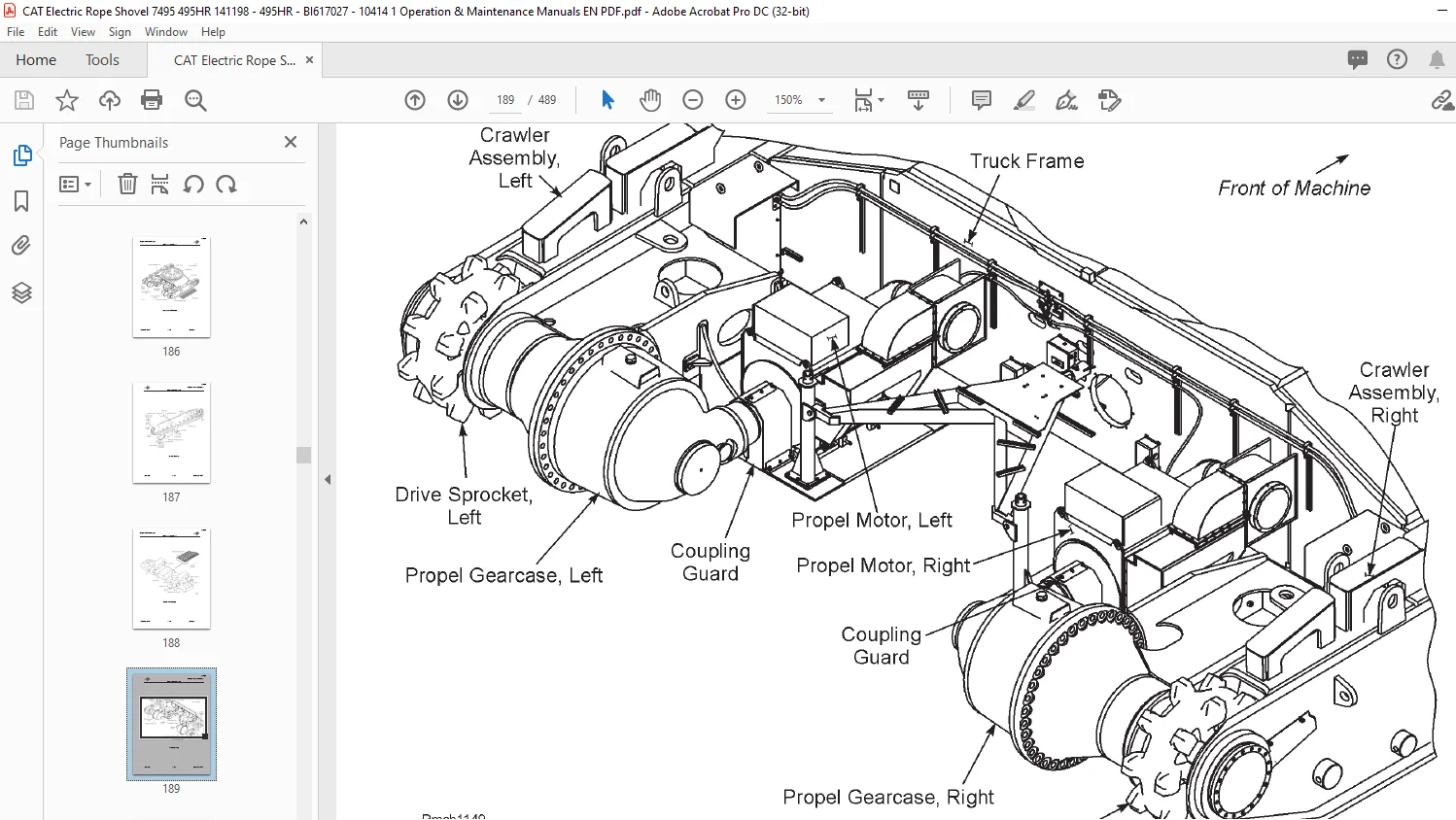Click the Propel Gearcase, Right label
The width and height of the screenshot is (1456, 820).
coord(888,797)
